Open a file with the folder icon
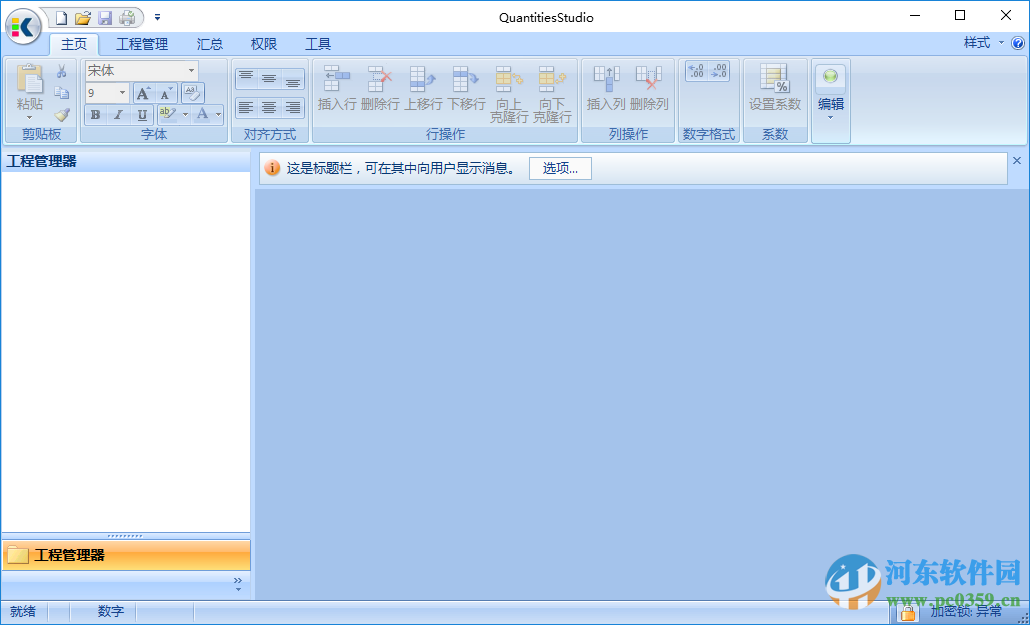1030x625 pixels. click(x=83, y=18)
